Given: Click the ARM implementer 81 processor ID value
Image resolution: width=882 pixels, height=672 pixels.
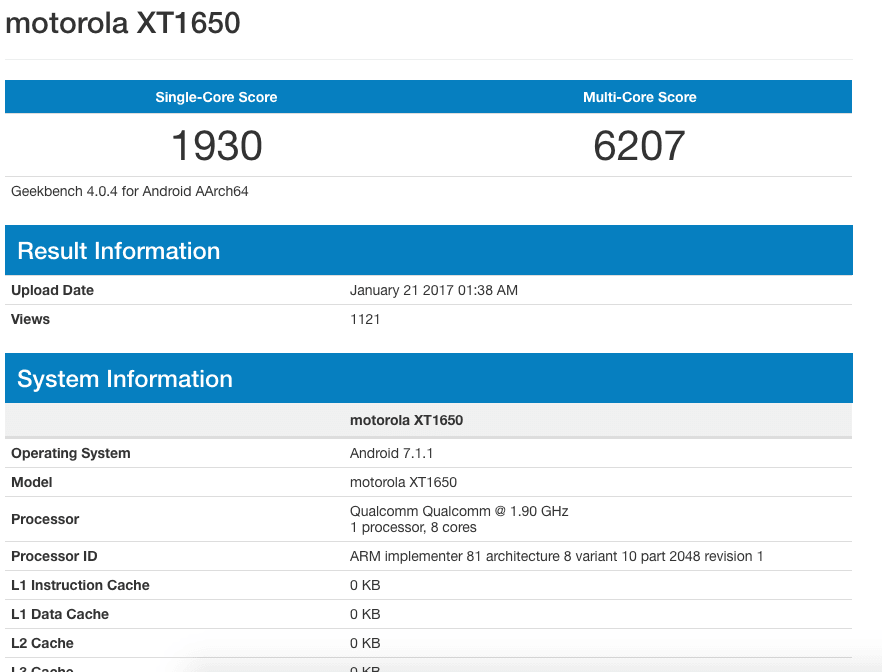Looking at the screenshot, I should (556, 556).
